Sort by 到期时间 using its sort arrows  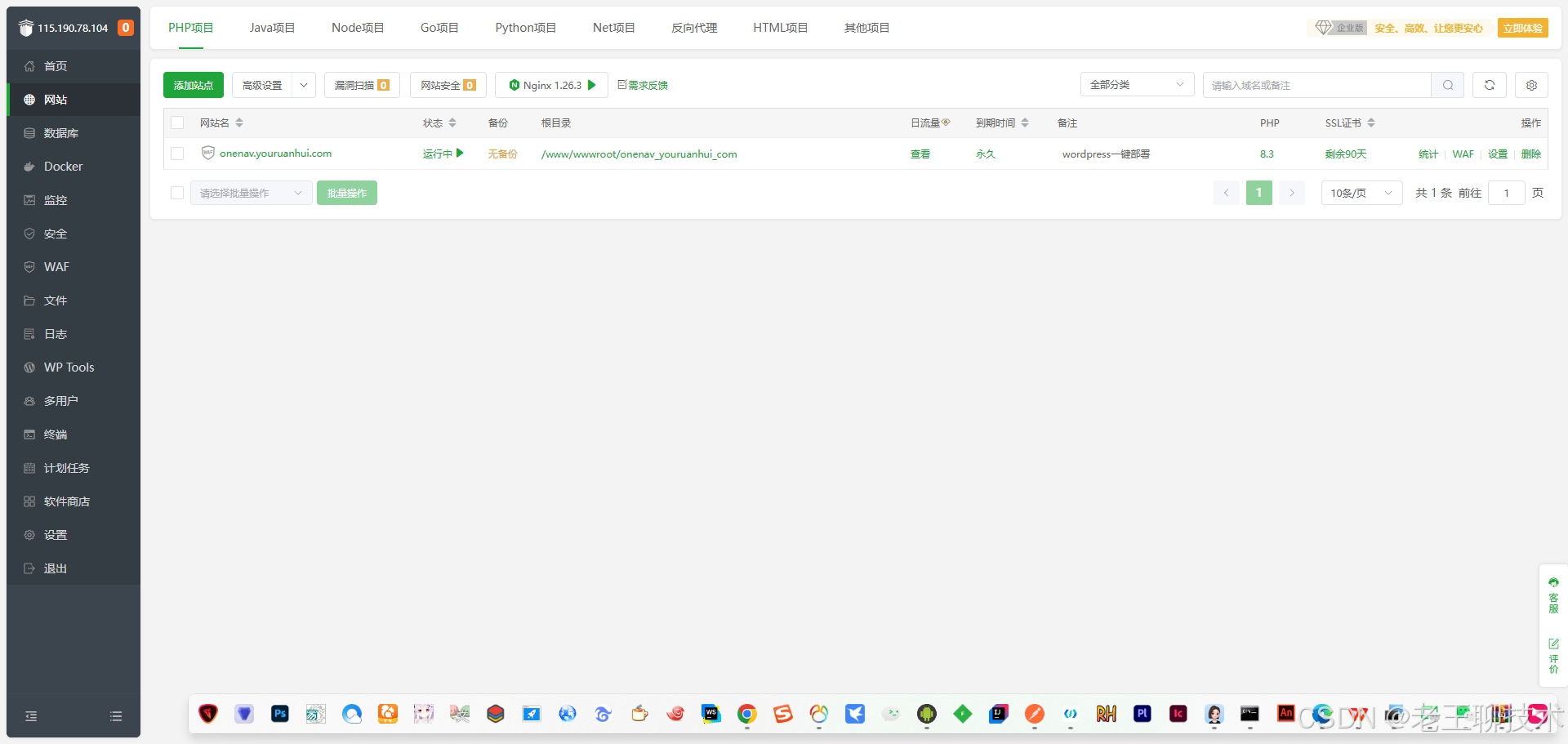tap(1025, 123)
